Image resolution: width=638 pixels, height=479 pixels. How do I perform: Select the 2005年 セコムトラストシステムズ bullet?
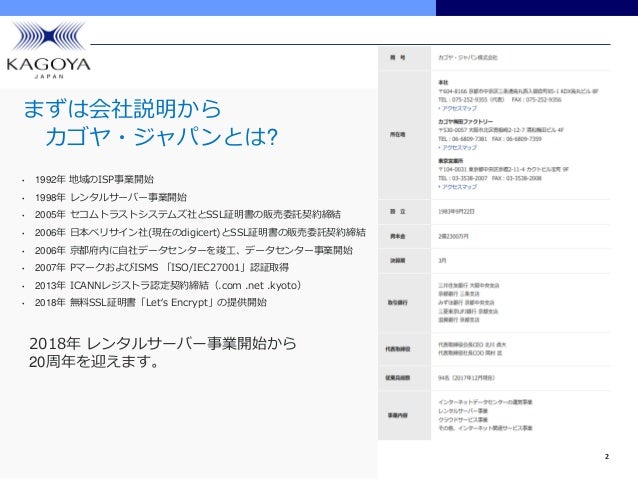click(188, 214)
